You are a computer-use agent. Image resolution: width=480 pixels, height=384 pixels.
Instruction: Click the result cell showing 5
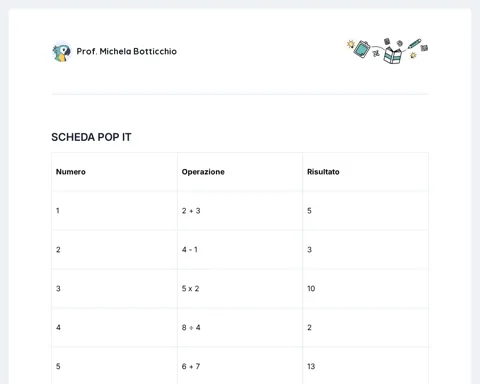pyautogui.click(x=365, y=211)
